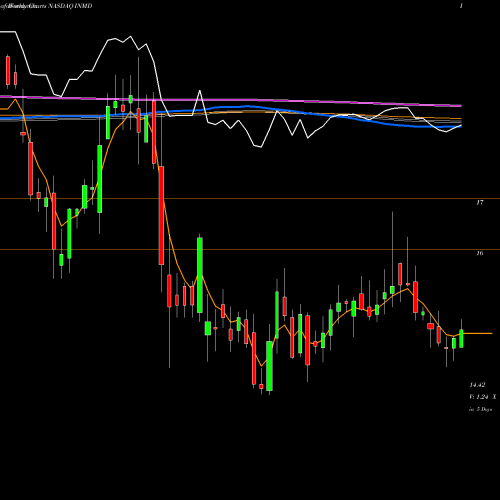500x500 pixels.
Task: Click the last green candlestick on the chart
Action: point(461,339)
